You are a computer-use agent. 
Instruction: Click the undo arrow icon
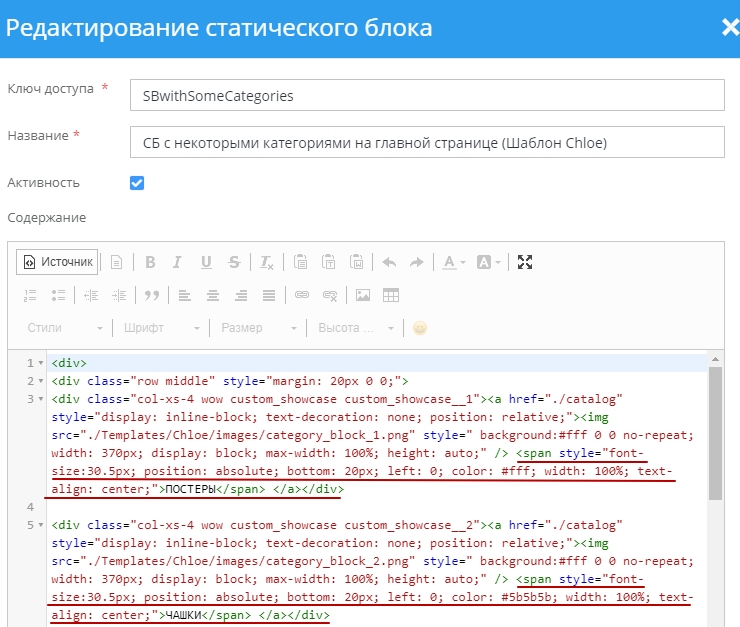389,262
